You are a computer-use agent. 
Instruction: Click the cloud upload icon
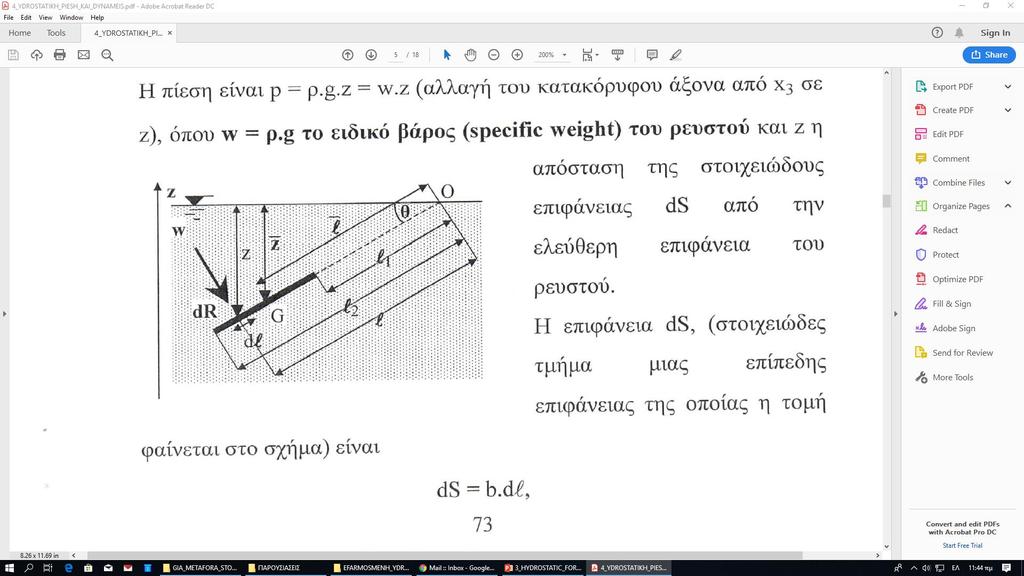pyautogui.click(x=37, y=55)
